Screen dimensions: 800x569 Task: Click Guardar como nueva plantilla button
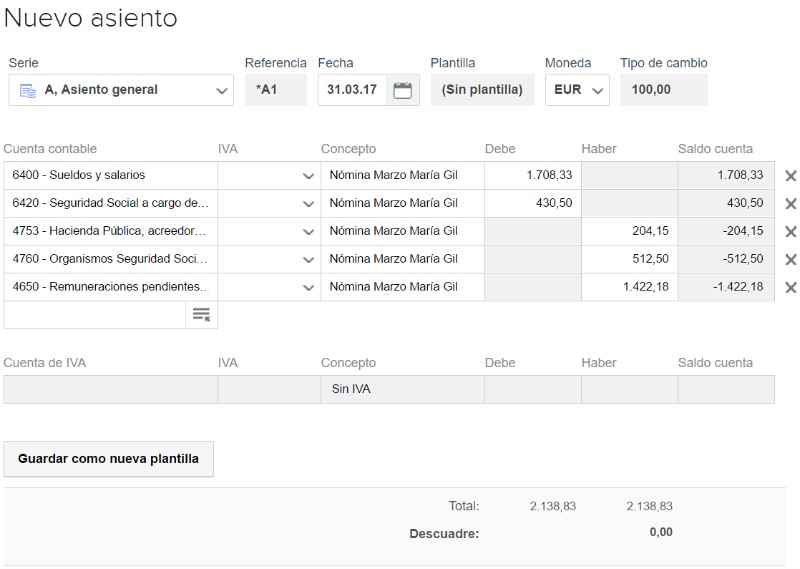pos(108,459)
